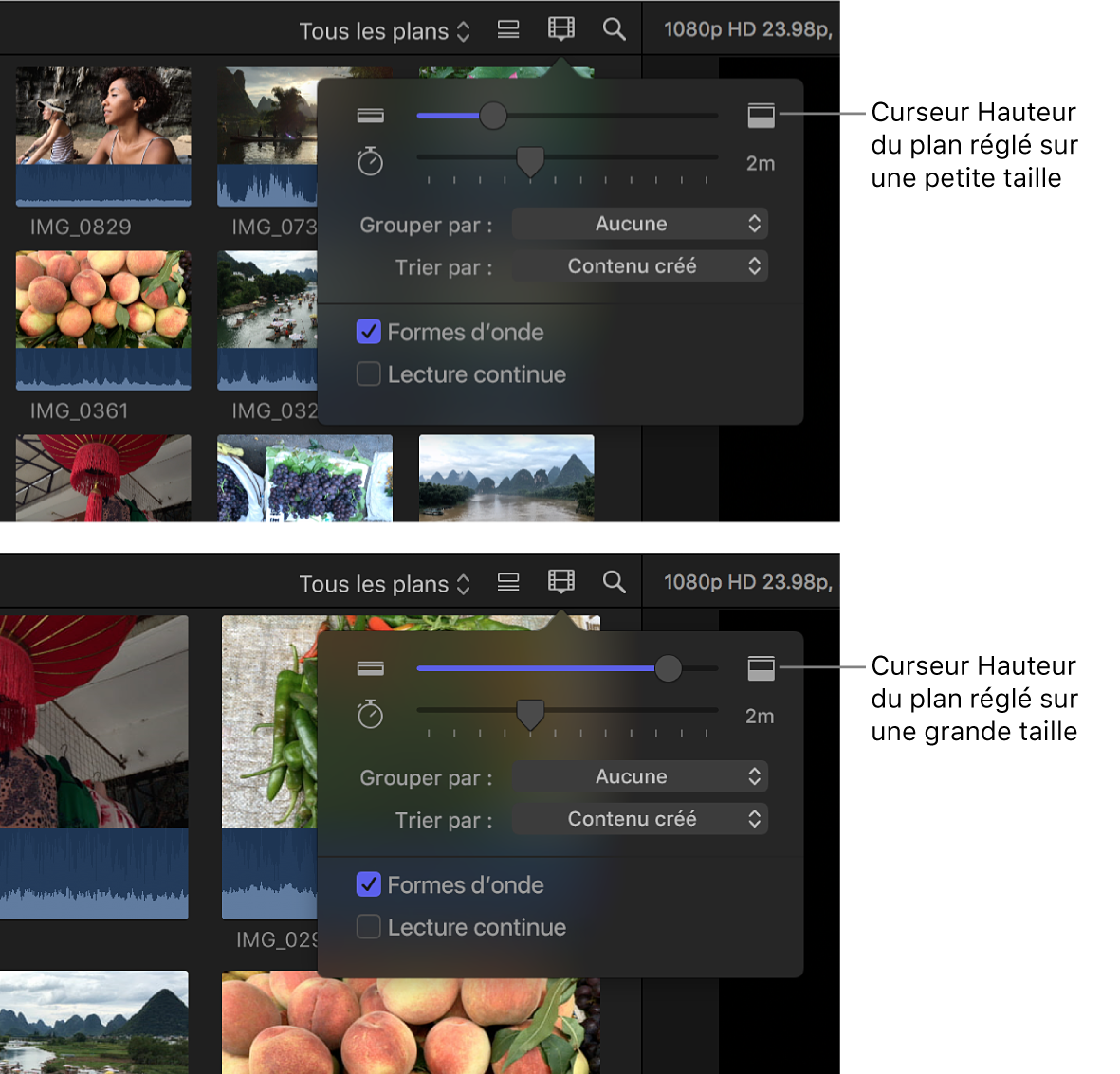Open search with magnifier icon in lower toolbar
This screenshot has height=1074, width=1120.
(x=614, y=583)
